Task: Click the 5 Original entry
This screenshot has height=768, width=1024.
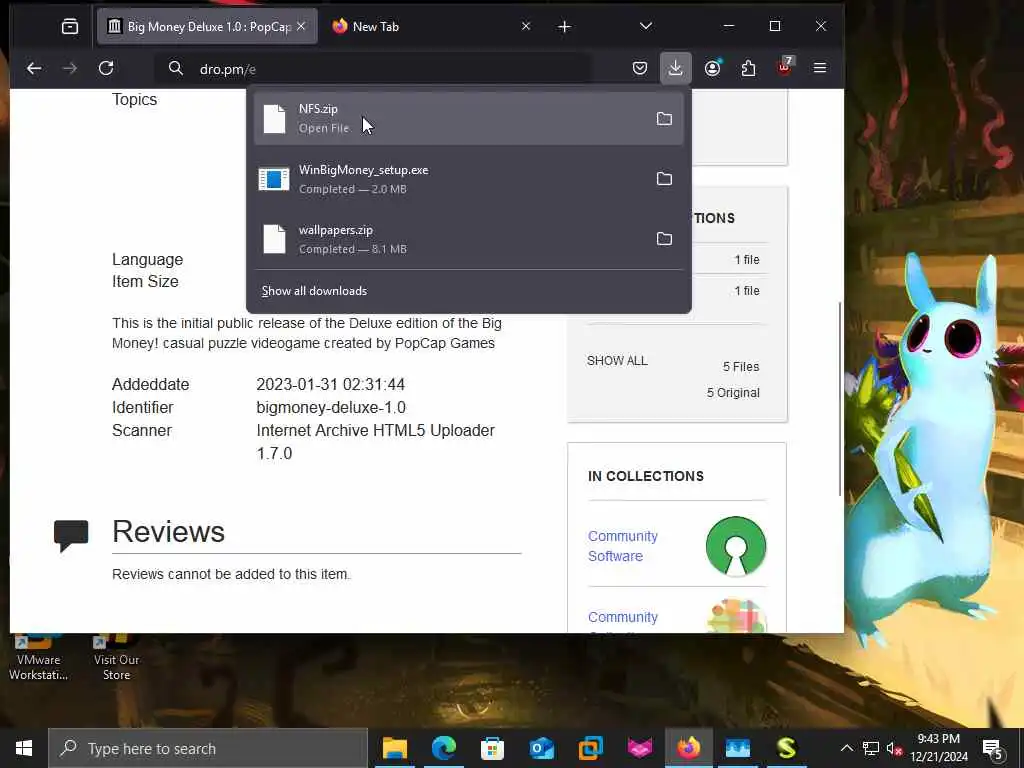Action: tap(733, 393)
